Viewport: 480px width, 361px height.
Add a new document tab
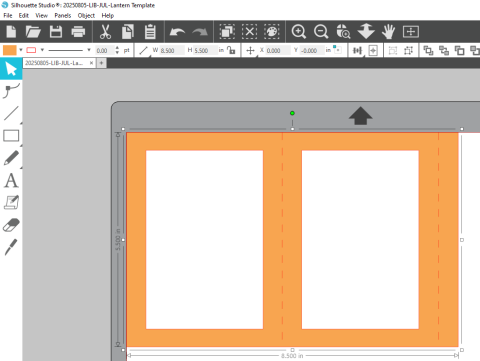(101, 63)
